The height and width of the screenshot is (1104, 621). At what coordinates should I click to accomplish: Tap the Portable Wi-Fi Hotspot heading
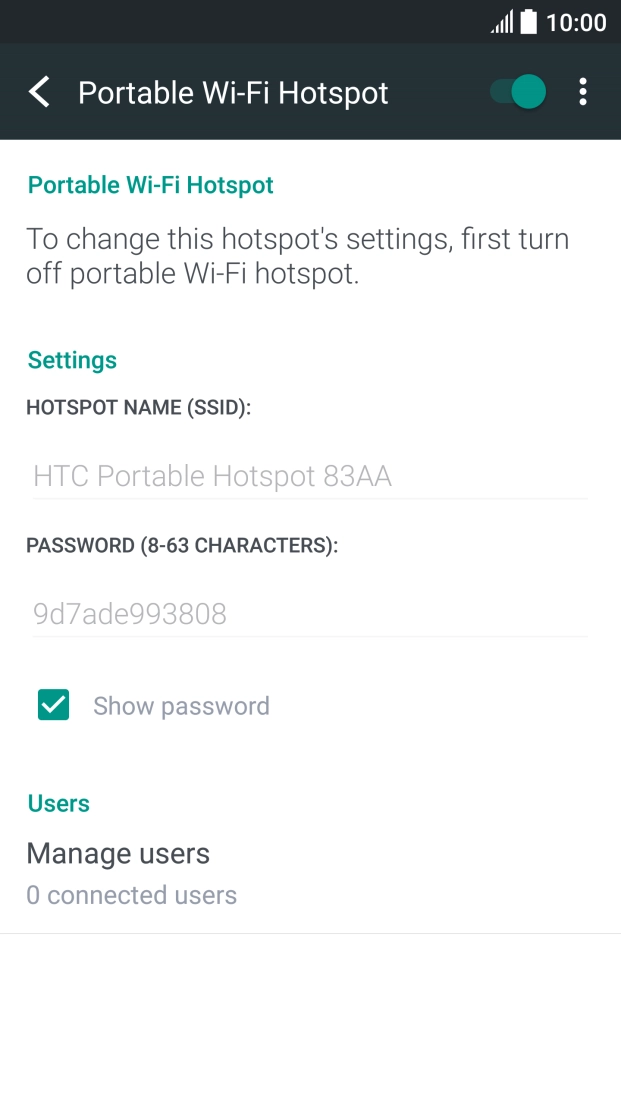pos(150,185)
